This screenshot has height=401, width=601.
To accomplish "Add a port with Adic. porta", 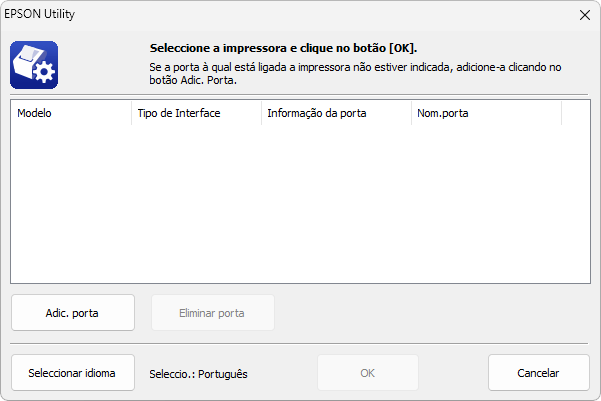I will click(73, 313).
